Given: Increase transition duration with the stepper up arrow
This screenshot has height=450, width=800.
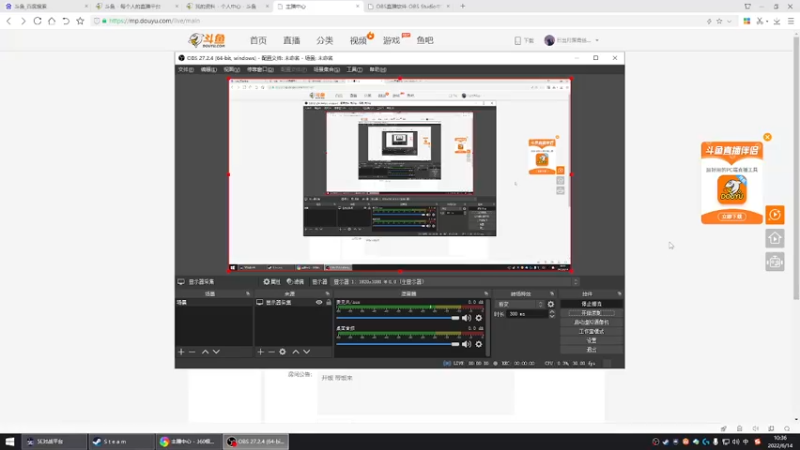Looking at the screenshot, I should (x=552, y=312).
